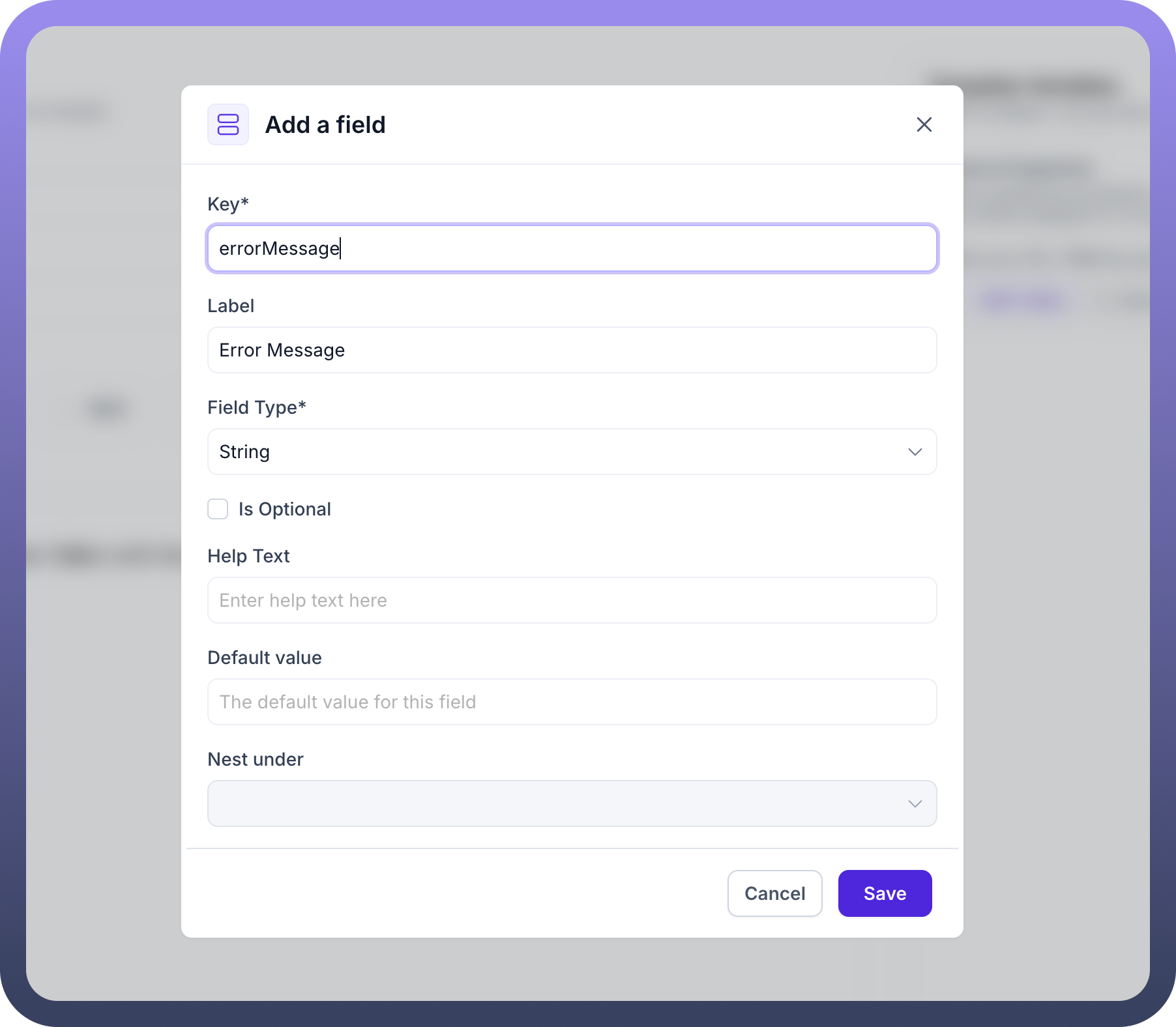Click the "Field Type*" label text
The width and height of the screenshot is (1176, 1027).
[x=256, y=407]
